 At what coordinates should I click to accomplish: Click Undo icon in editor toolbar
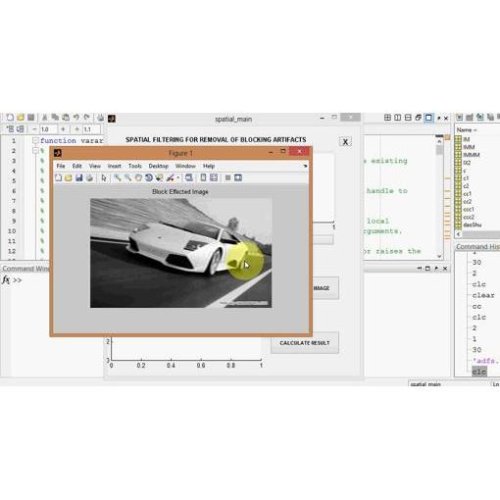click(76, 117)
